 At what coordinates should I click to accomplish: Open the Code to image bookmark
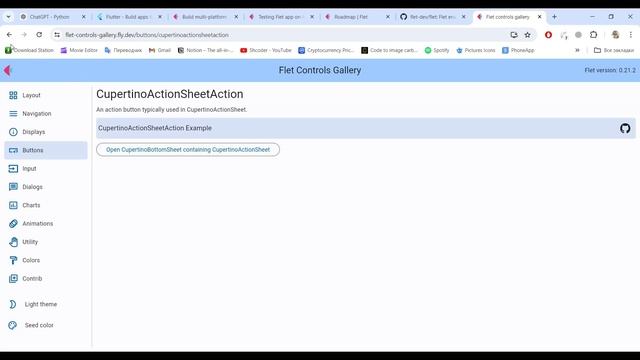click(389, 50)
